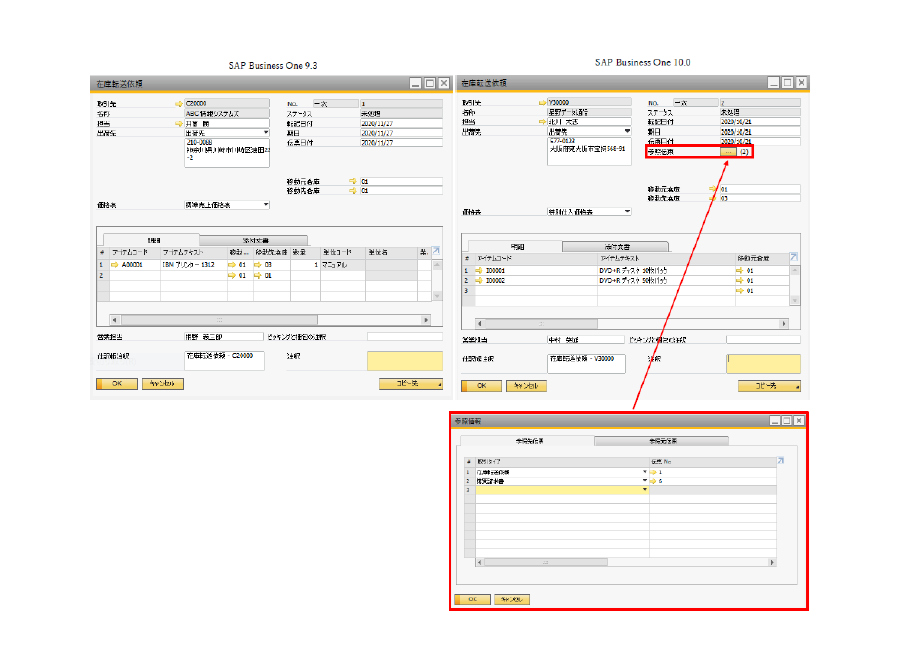Open row 1 document link arrow in reference dialog
The width and height of the screenshot is (900, 665).
click(653, 472)
